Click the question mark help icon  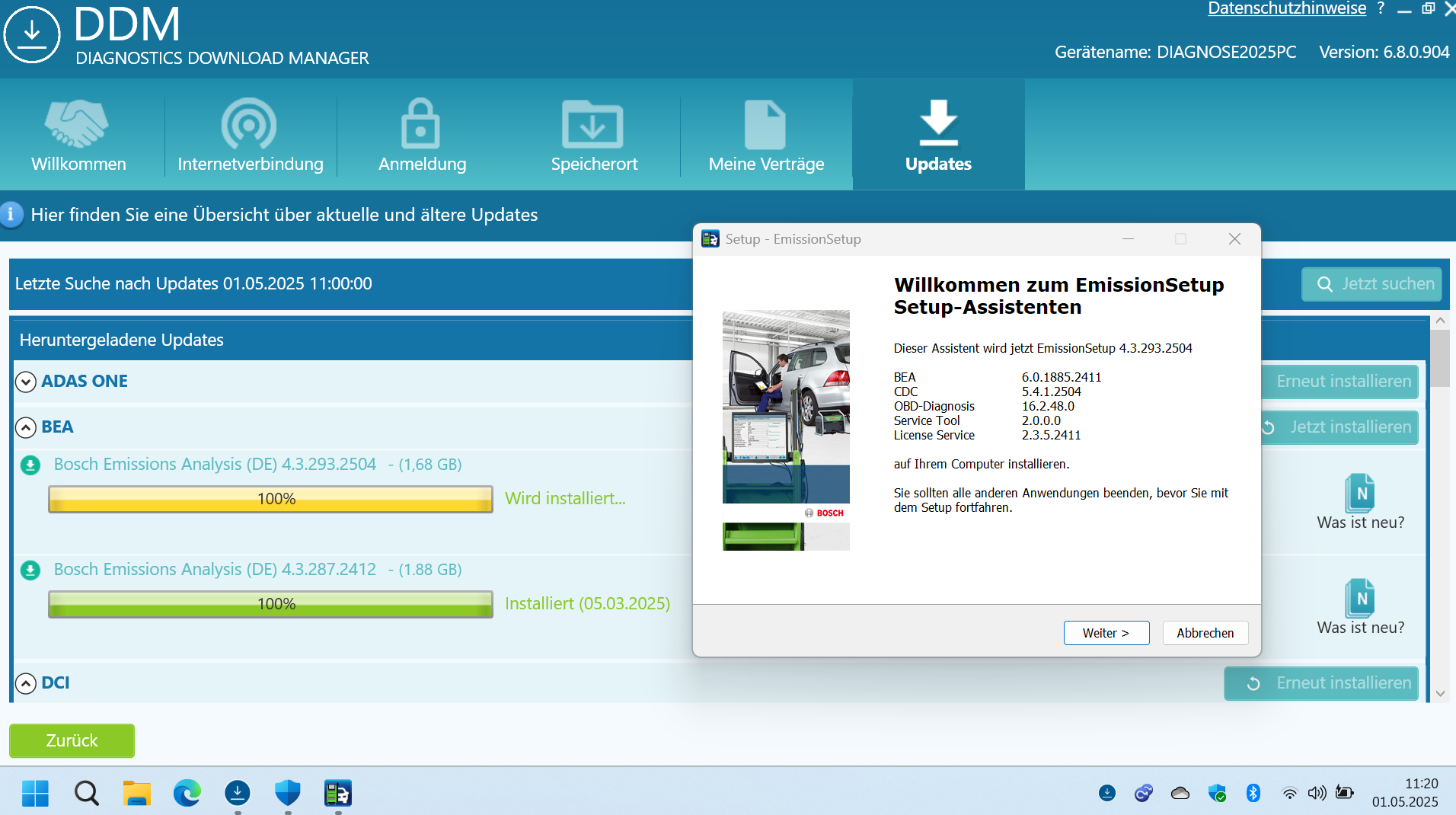coord(1381,8)
